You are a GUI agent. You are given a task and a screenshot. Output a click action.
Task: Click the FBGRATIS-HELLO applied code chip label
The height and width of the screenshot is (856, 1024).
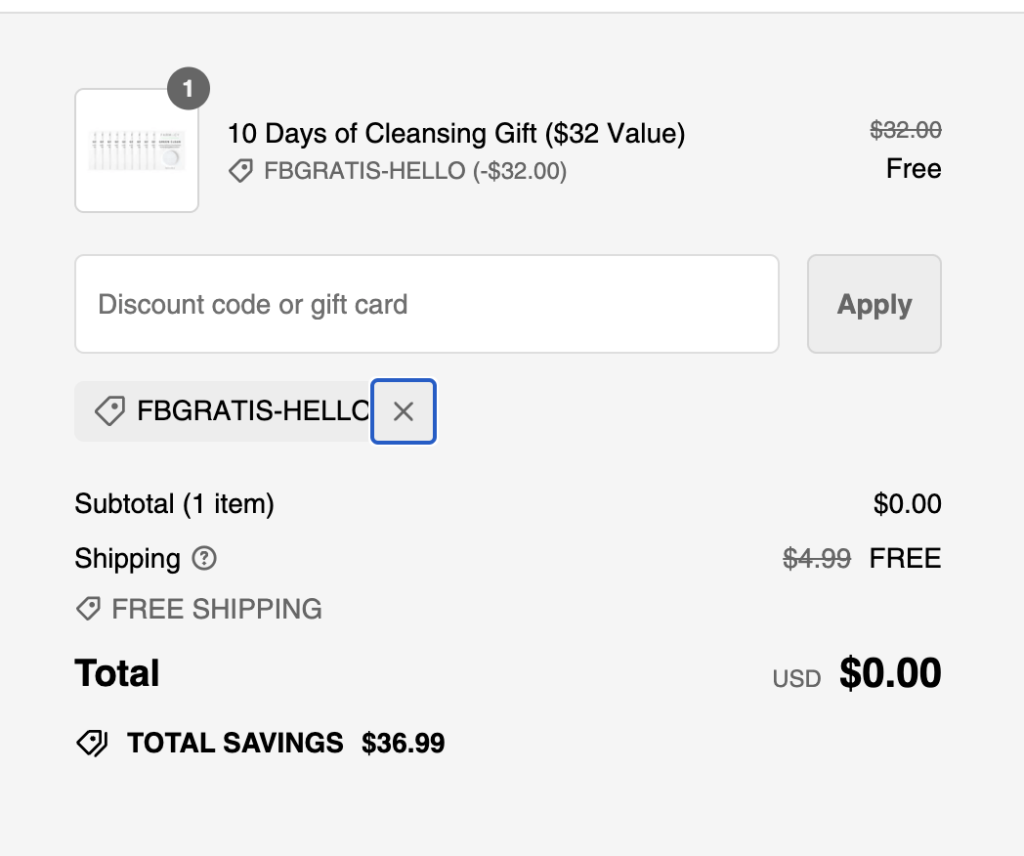[252, 411]
